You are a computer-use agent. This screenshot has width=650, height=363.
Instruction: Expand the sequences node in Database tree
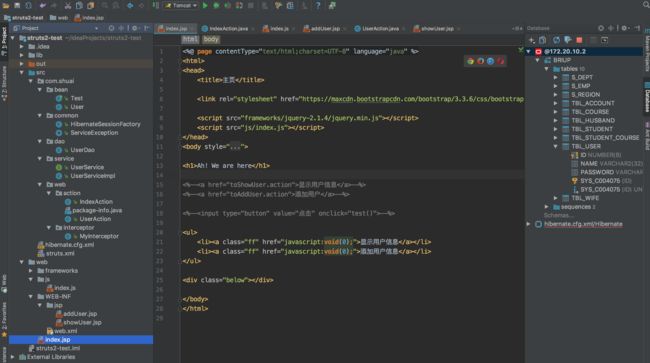546,207
